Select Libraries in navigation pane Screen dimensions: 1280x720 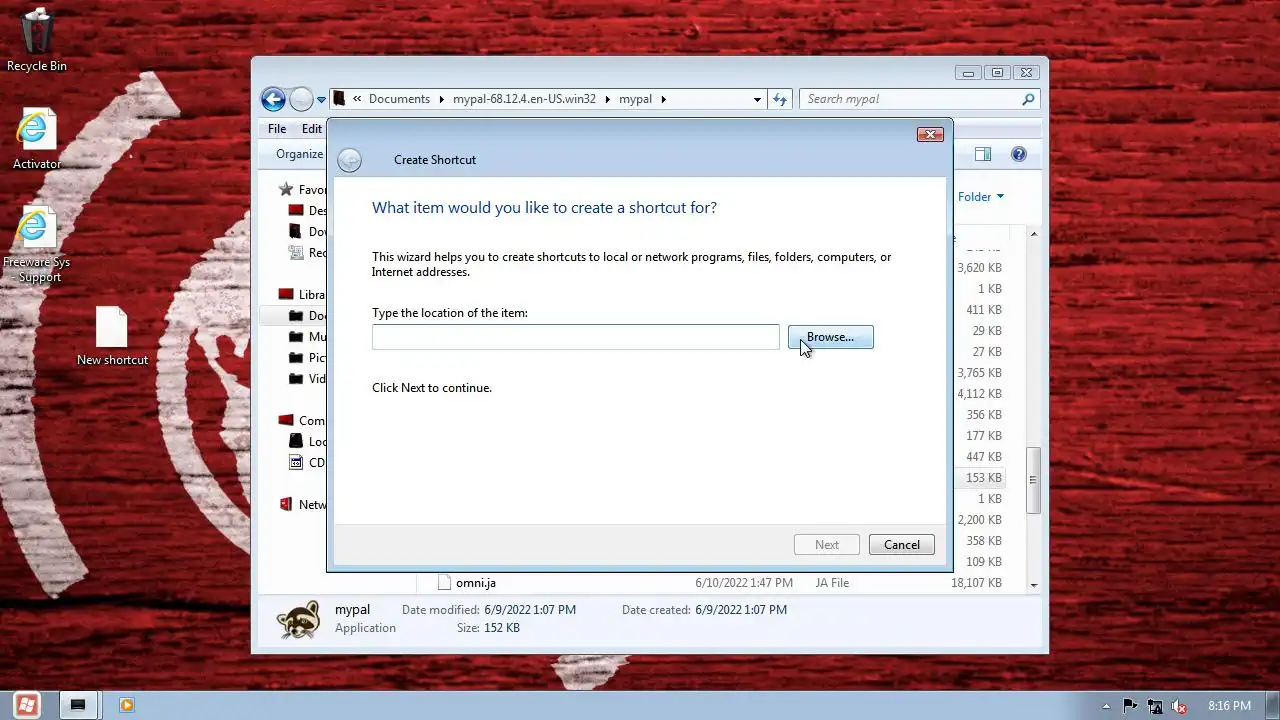[x=303, y=294]
